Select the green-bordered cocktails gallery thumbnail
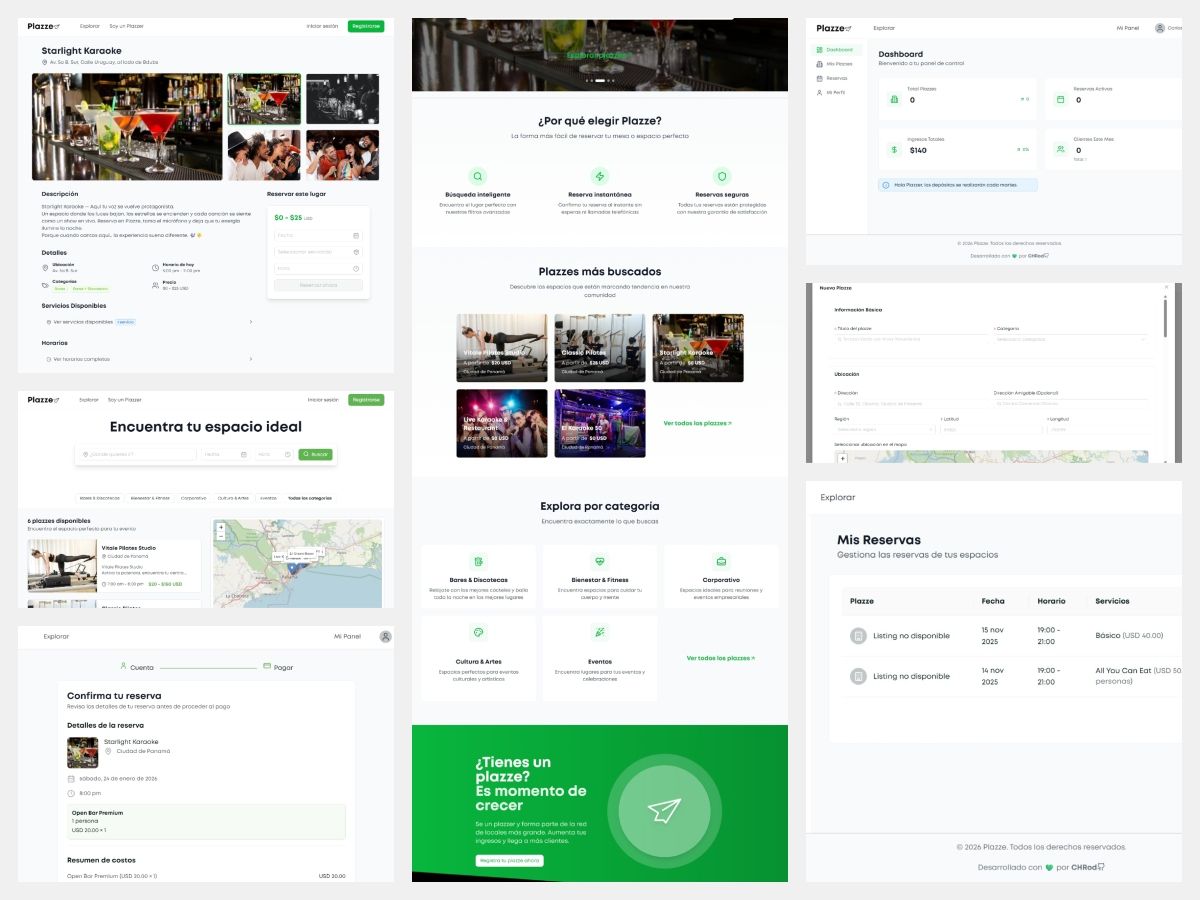 (x=264, y=98)
